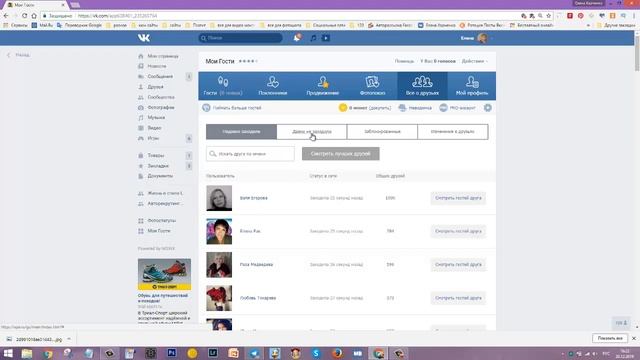This screenshot has width=640, height=360.
Task: Click the name Любовь Токарева
Action: (258, 298)
